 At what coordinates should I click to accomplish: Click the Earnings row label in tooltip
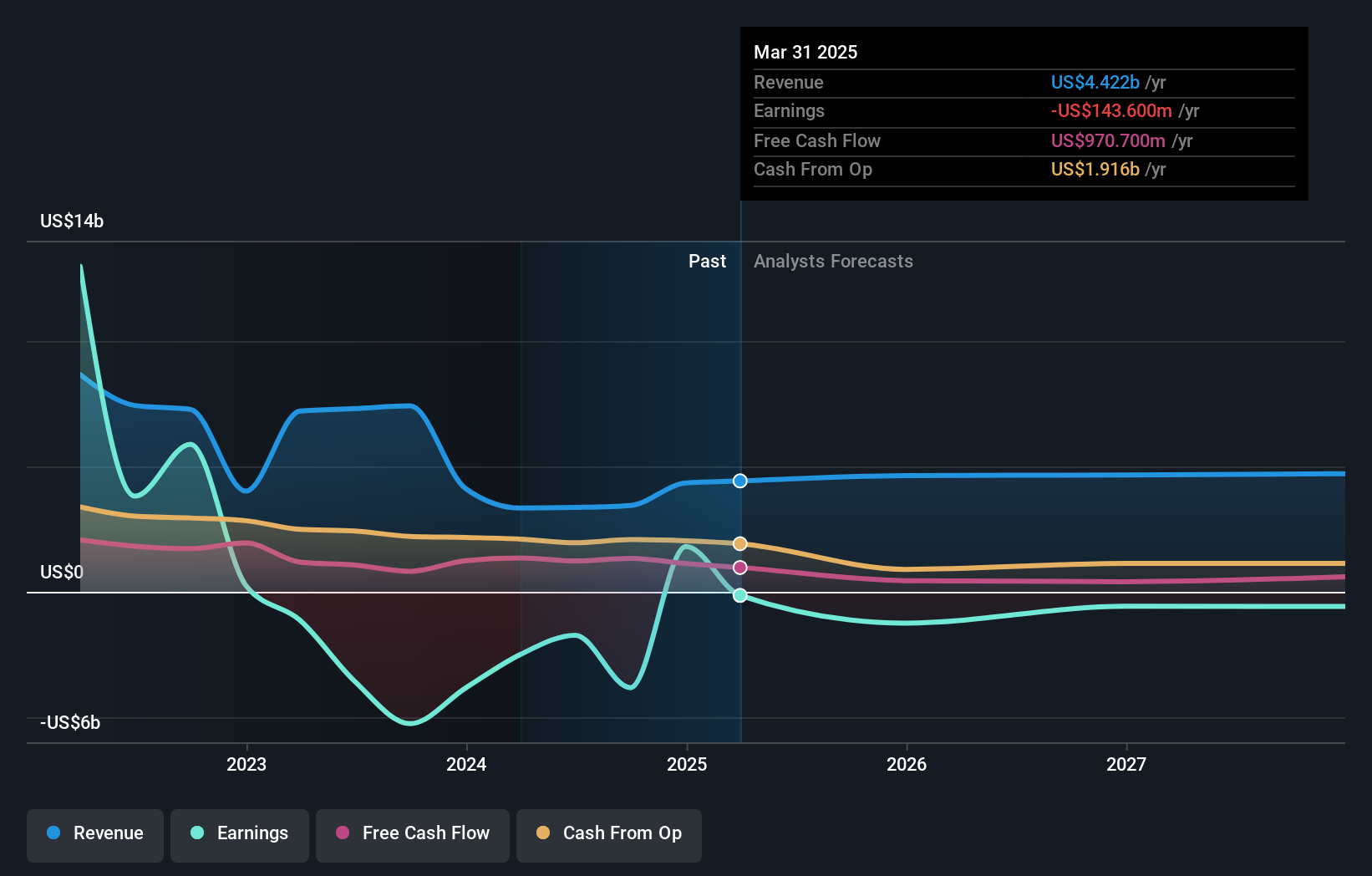[789, 111]
